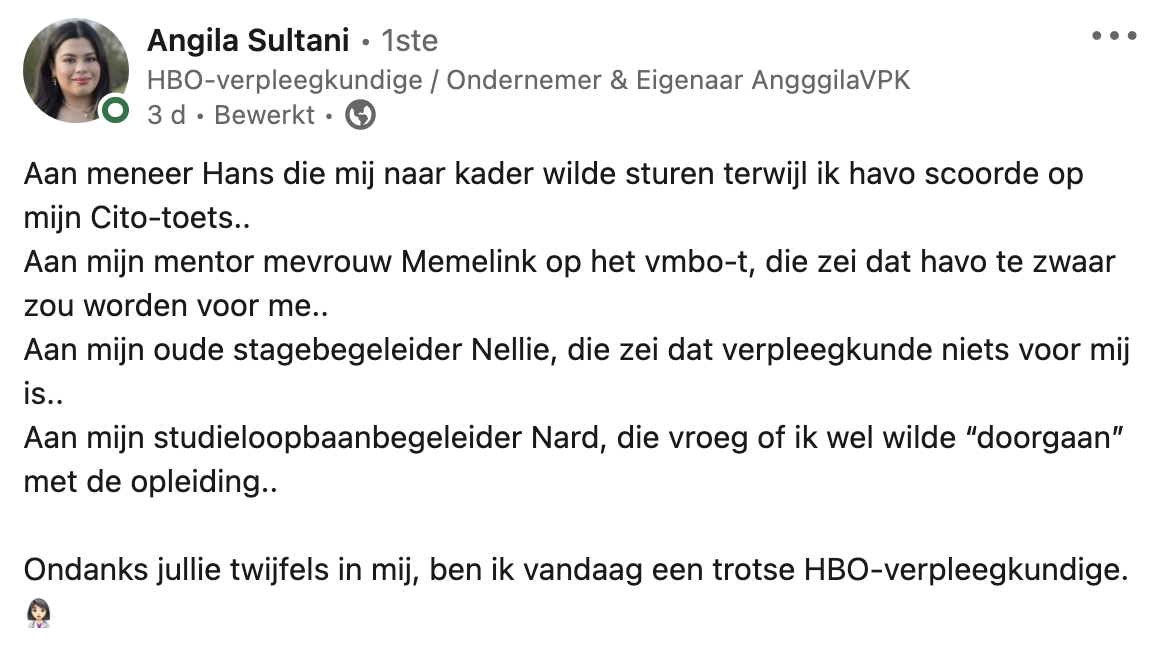Click Angila's profile picture thumbnail
This screenshot has width=1170, height=658.
click(75, 70)
